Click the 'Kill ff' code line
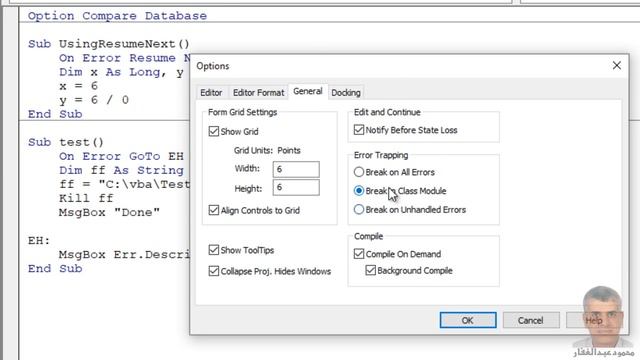Image resolution: width=640 pixels, height=360 pixels. click(x=86, y=198)
